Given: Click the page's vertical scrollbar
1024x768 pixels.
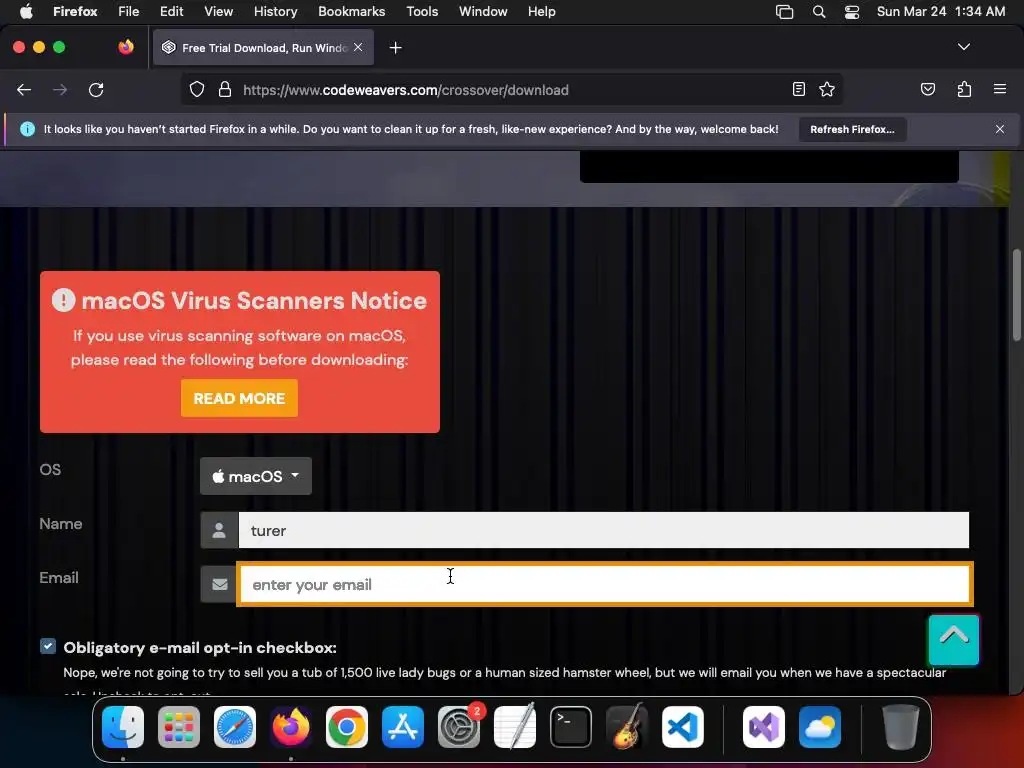Looking at the screenshot, I should coord(1016,294).
